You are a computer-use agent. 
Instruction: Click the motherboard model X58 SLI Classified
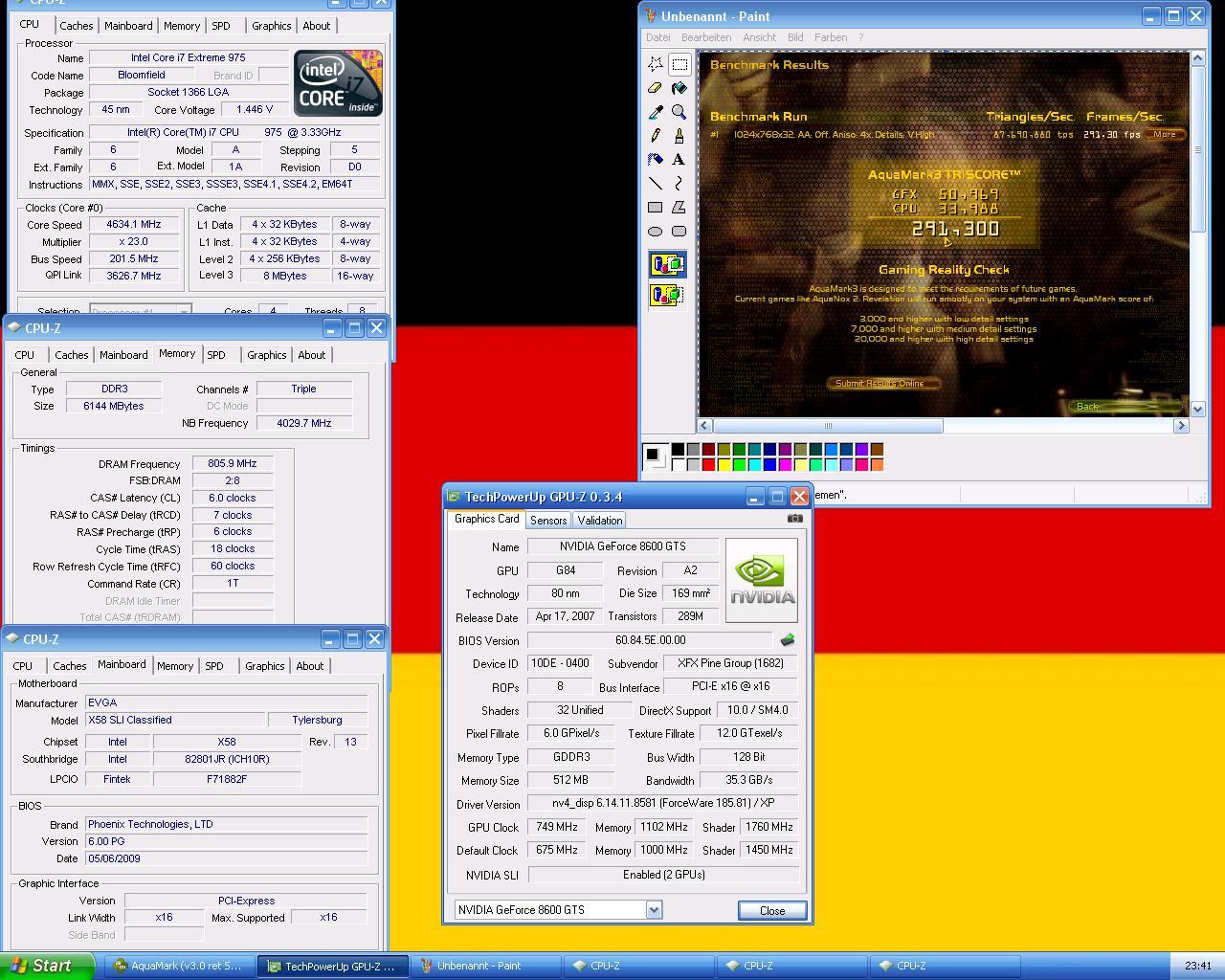click(x=175, y=720)
